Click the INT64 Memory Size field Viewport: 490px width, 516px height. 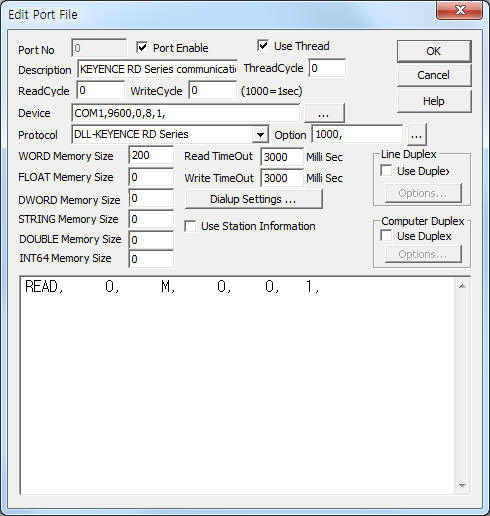pos(151,259)
